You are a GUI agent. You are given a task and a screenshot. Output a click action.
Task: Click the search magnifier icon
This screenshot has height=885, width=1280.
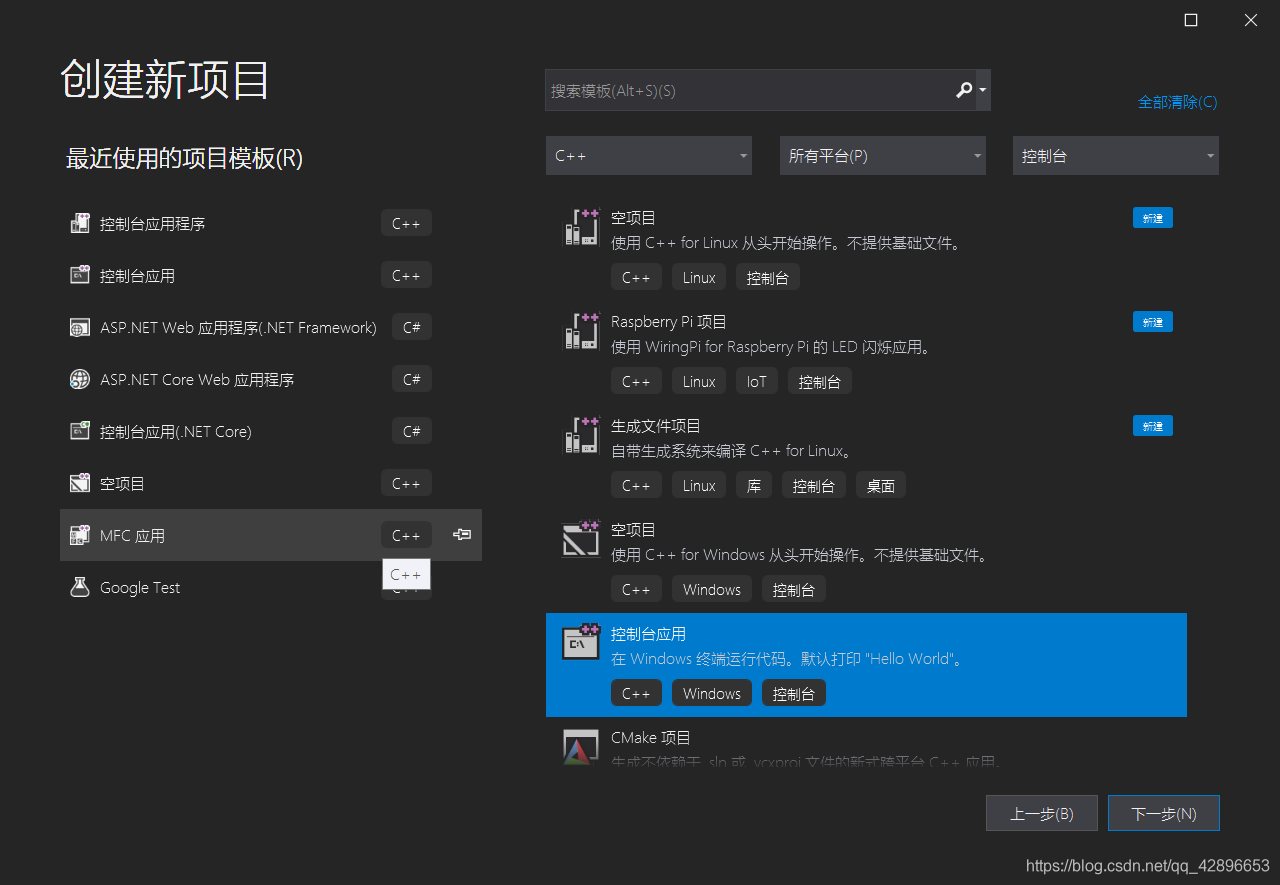pyautogui.click(x=963, y=90)
